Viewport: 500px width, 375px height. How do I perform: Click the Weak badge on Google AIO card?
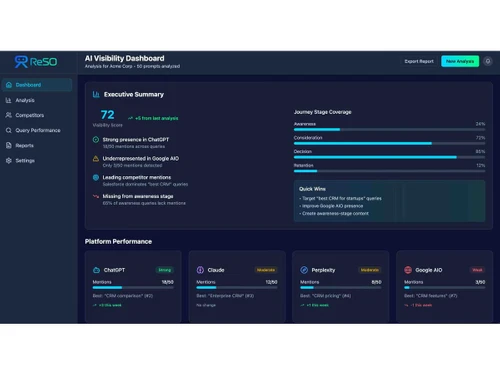click(477, 270)
